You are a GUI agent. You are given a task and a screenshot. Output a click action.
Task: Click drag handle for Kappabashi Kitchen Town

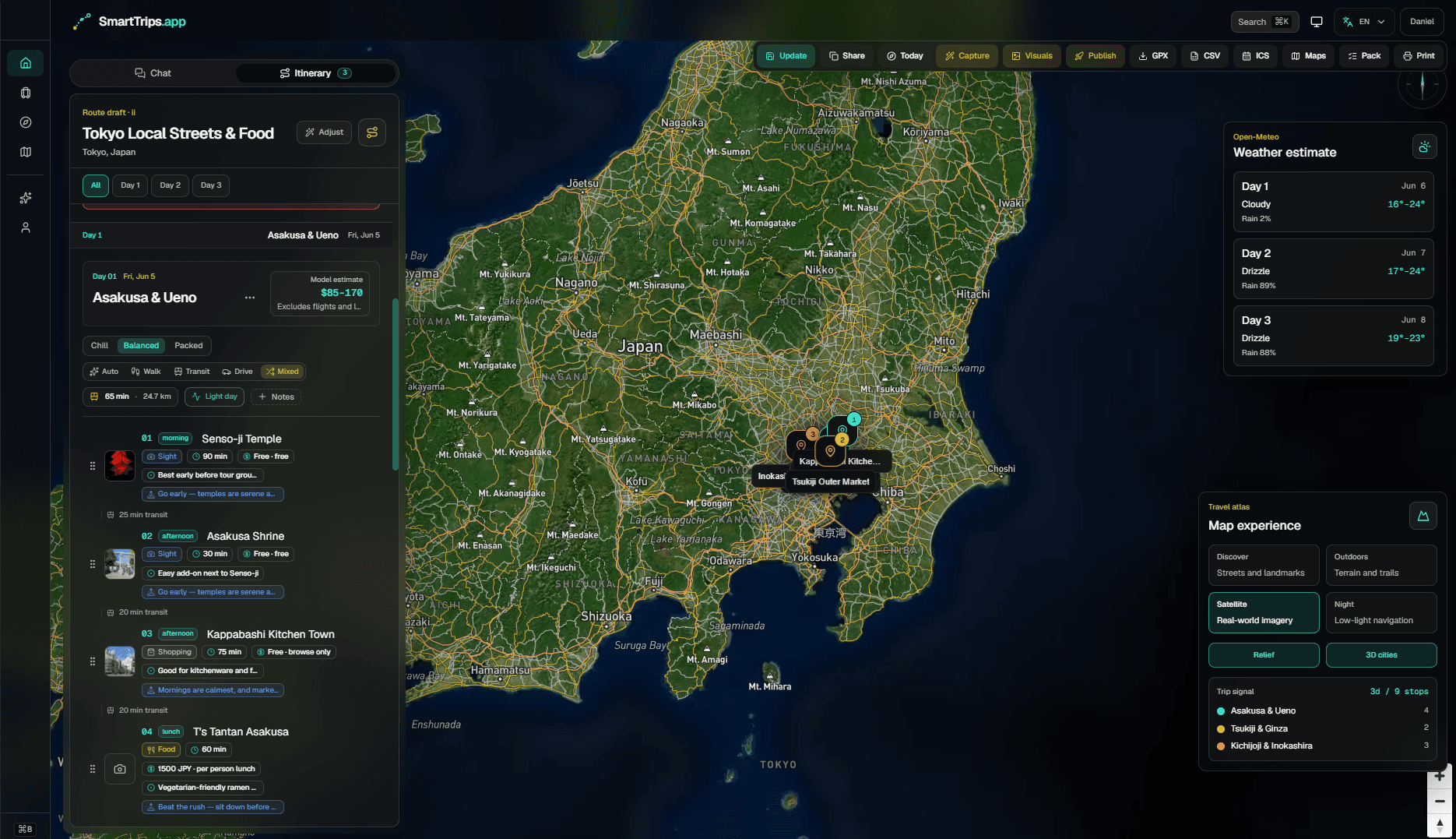[92, 661]
